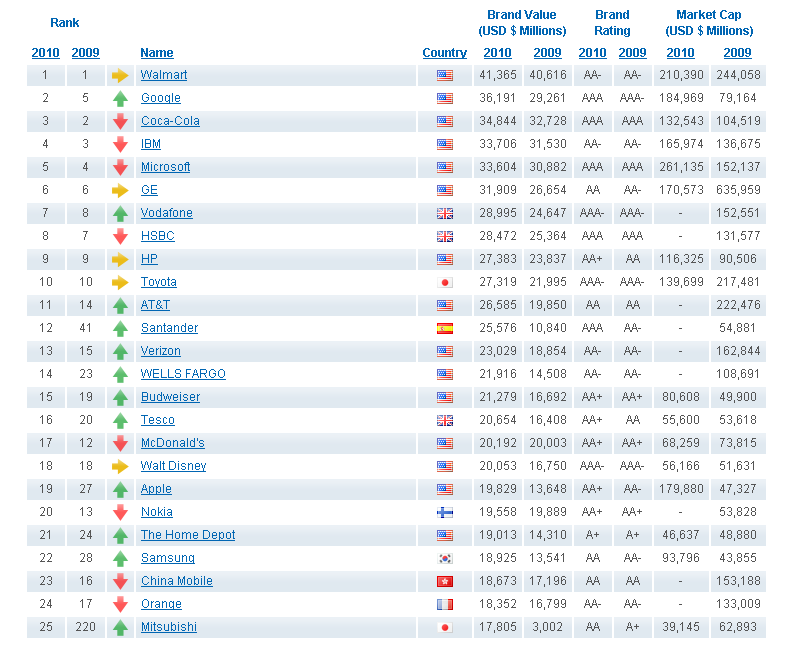Viewport: 787px width, 651px height.
Task: Sort by the Country column header
Action: click(x=444, y=53)
